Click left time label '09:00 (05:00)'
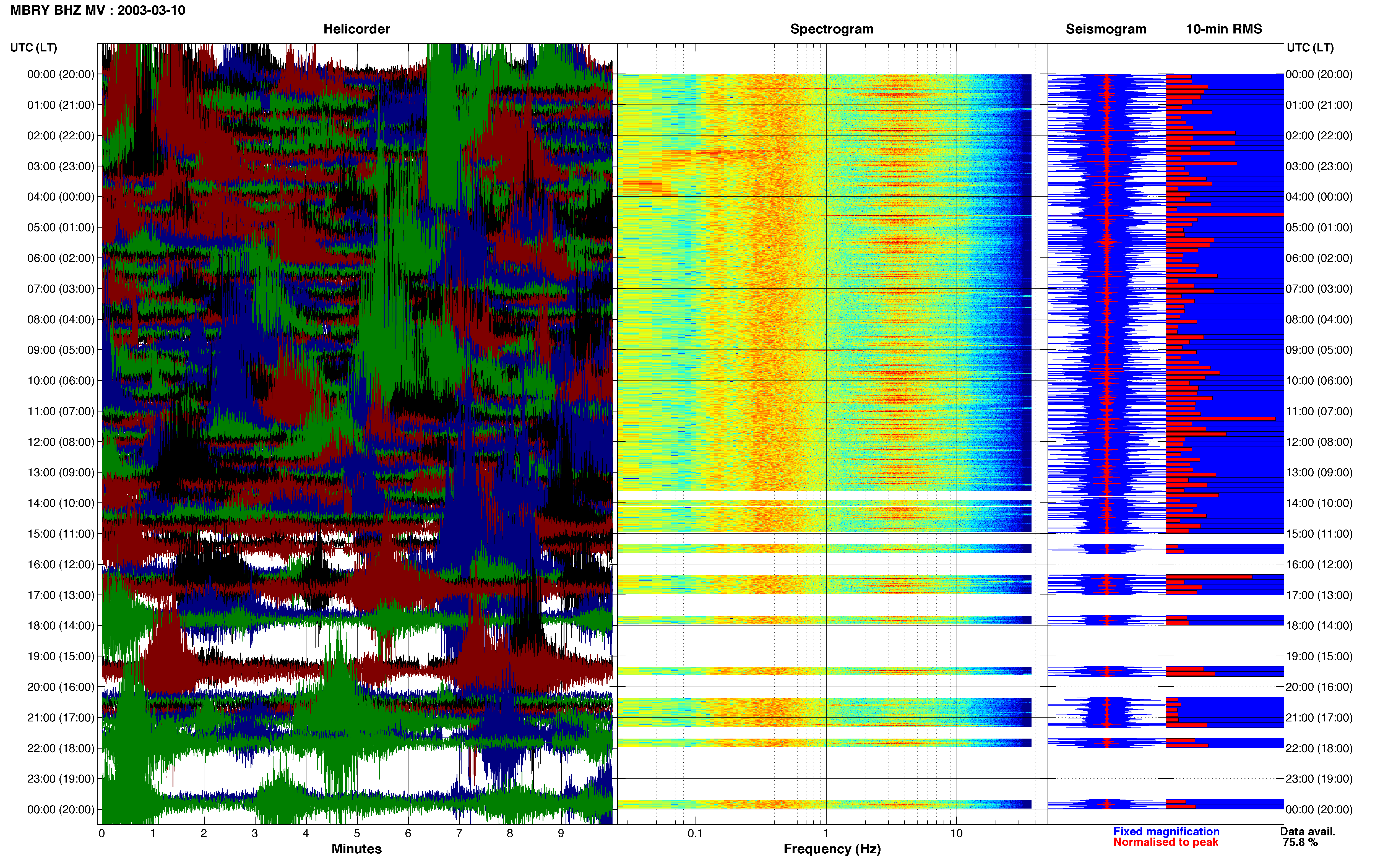The width and height of the screenshot is (1388, 868). 61,350
